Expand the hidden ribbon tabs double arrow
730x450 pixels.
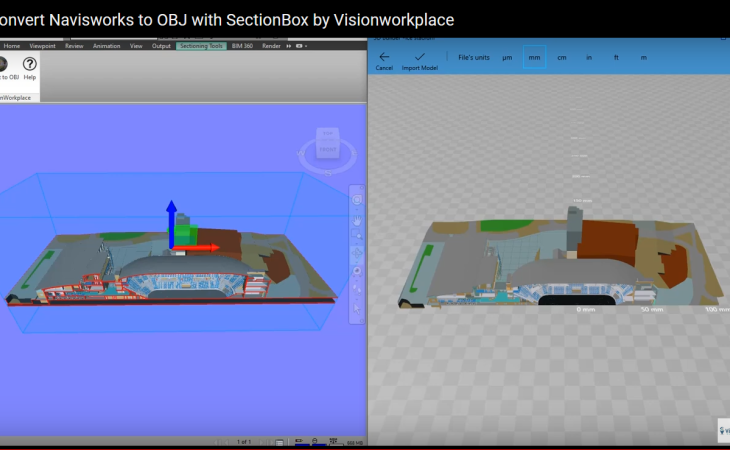coord(289,46)
